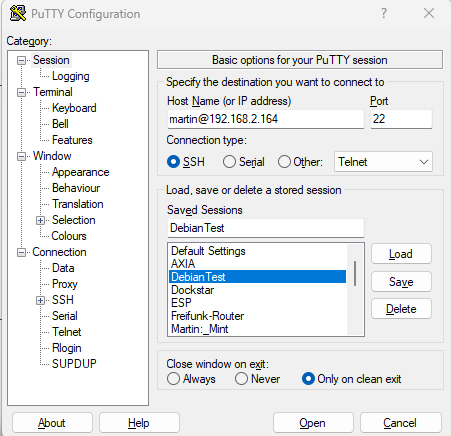451x436 pixels.
Task: Select the SSH connection type radio button
Action: 173,162
